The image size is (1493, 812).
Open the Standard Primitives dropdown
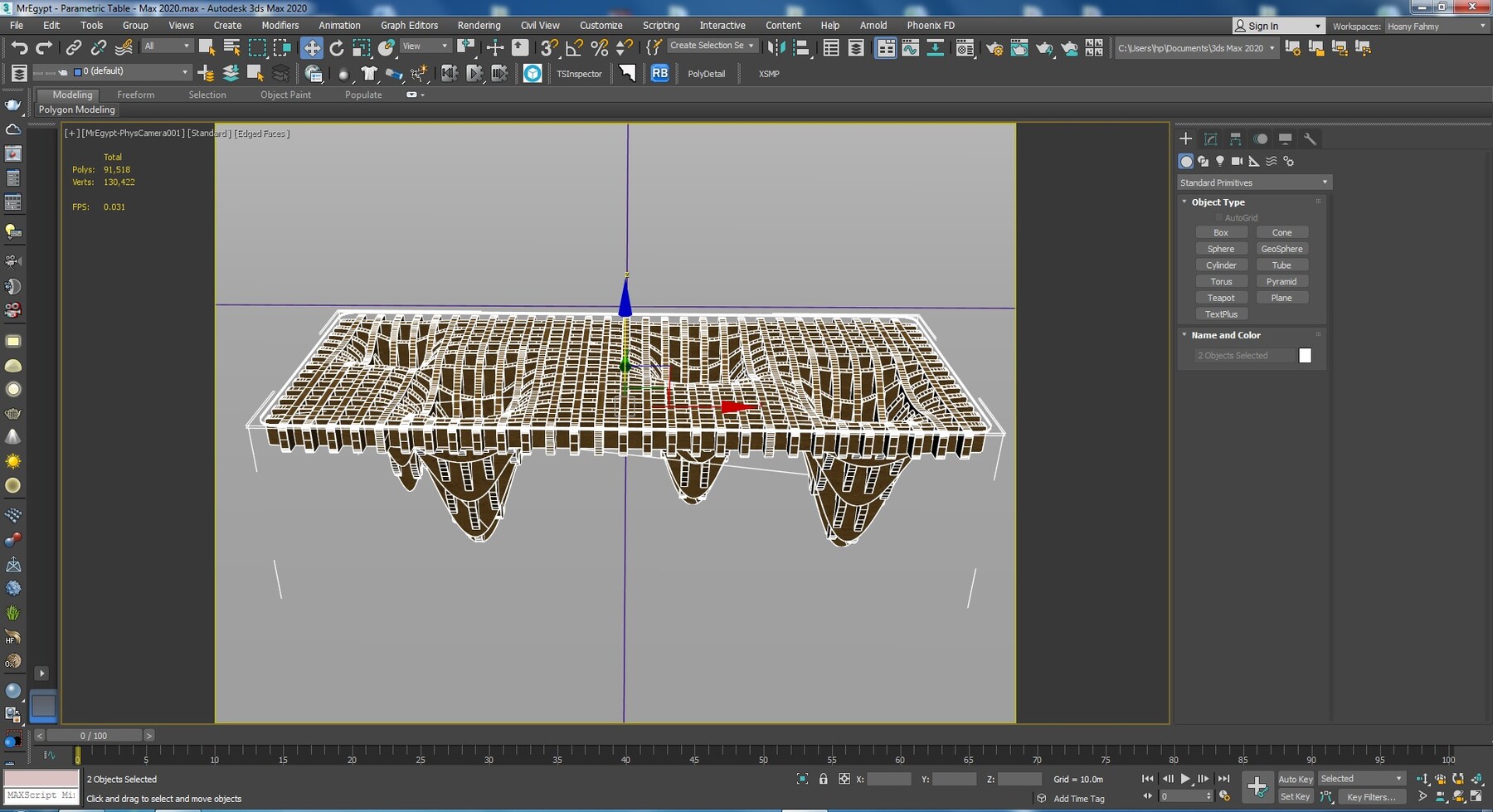point(1253,182)
